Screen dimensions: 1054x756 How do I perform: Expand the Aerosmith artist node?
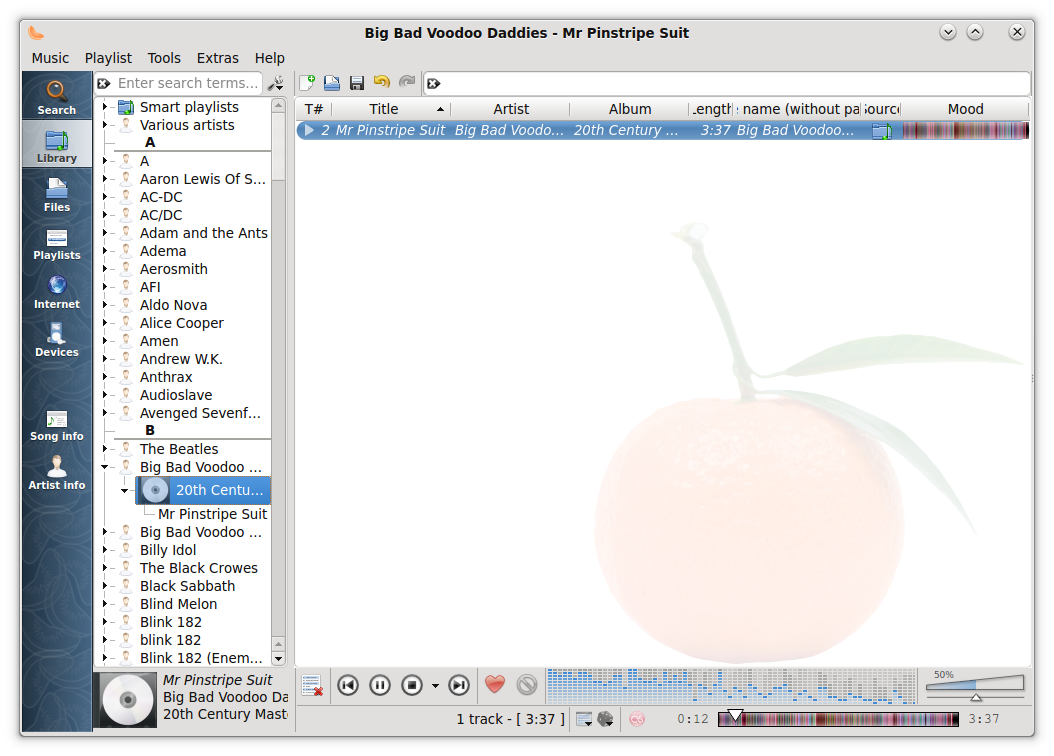(104, 269)
